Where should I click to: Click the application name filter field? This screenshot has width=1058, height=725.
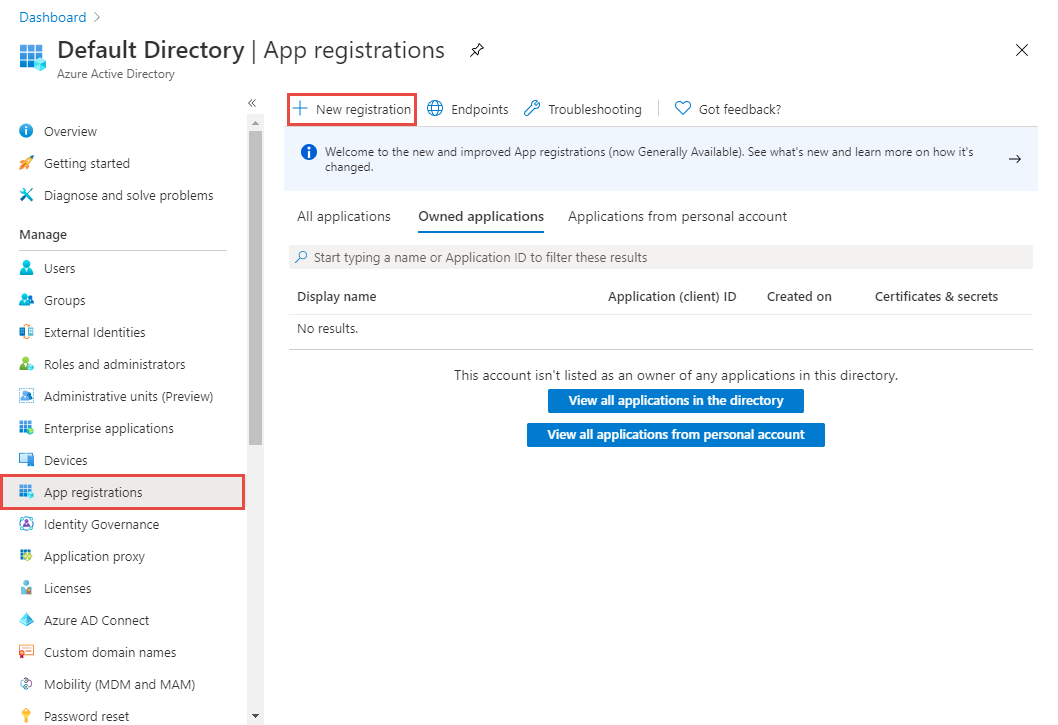(660, 257)
